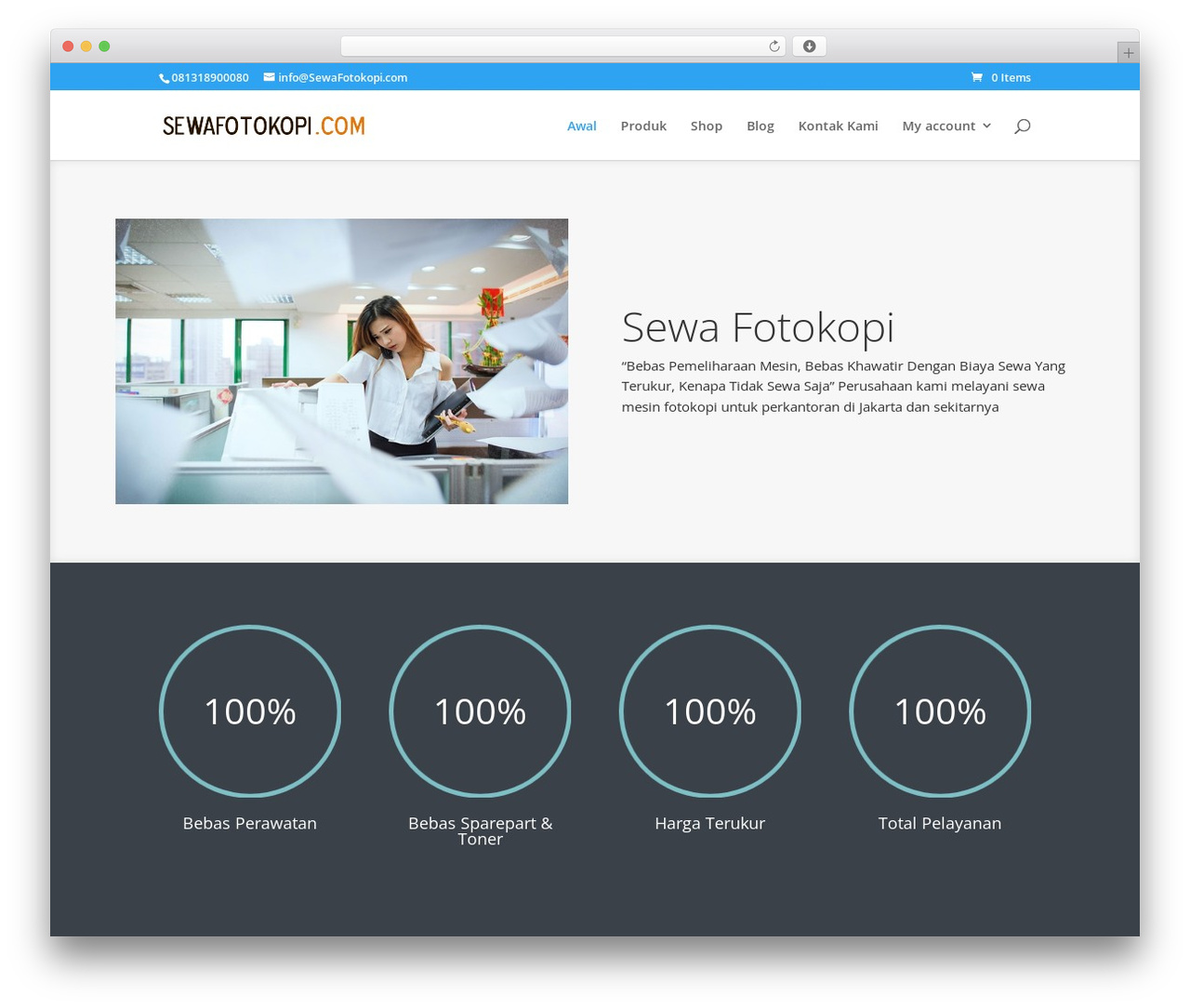Image resolution: width=1190 pixels, height=1008 pixels.
Task: Click the 0 Items cart link
Action: click(1011, 77)
